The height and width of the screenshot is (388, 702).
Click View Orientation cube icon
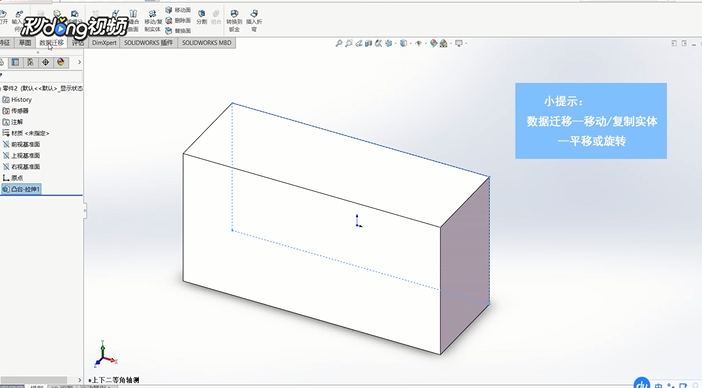(x=389, y=43)
